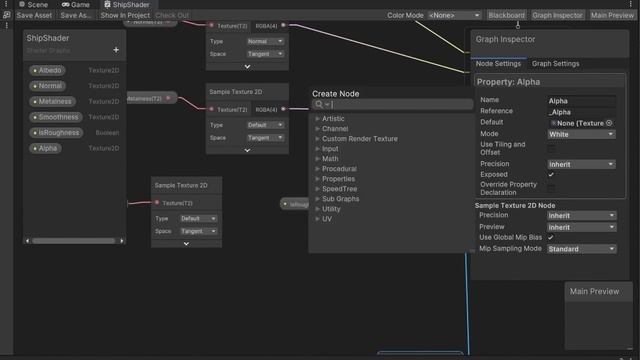Click the blackboard scrollbar left arrow
The height and width of the screenshot is (360, 640).
[27, 241]
